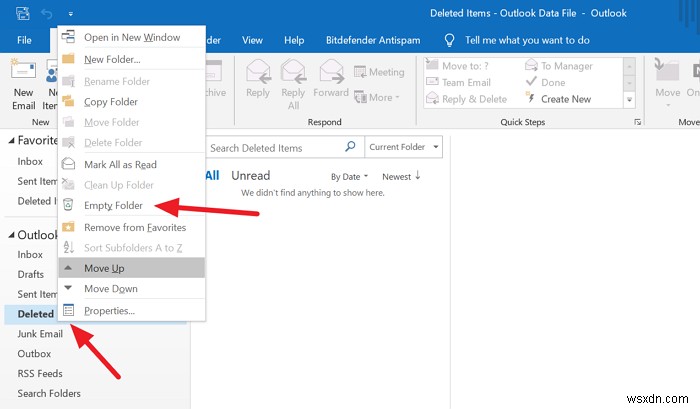Click the Tell me lightbulb icon
The width and height of the screenshot is (700, 409).
(x=449, y=40)
